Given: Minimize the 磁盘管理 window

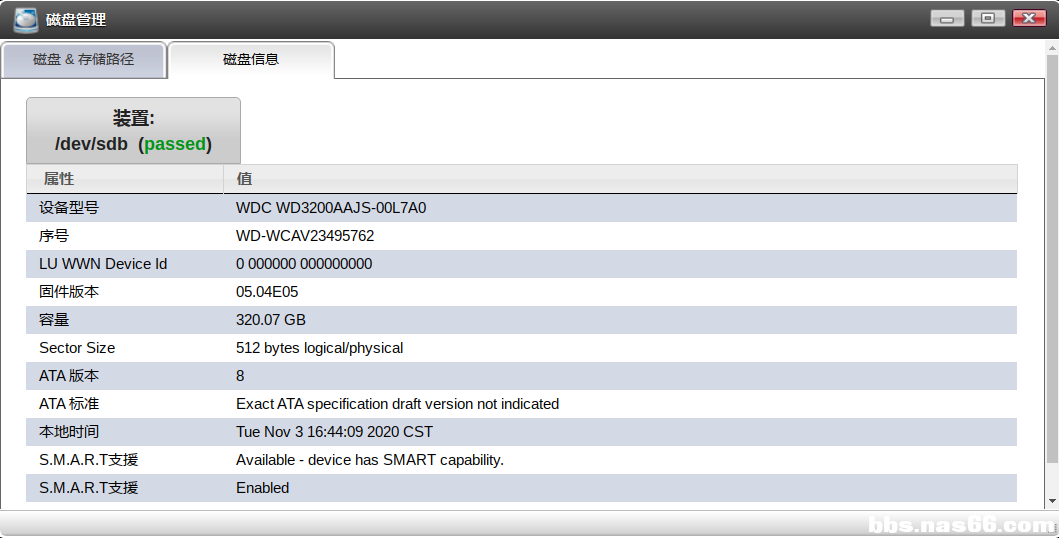Looking at the screenshot, I should click(946, 18).
